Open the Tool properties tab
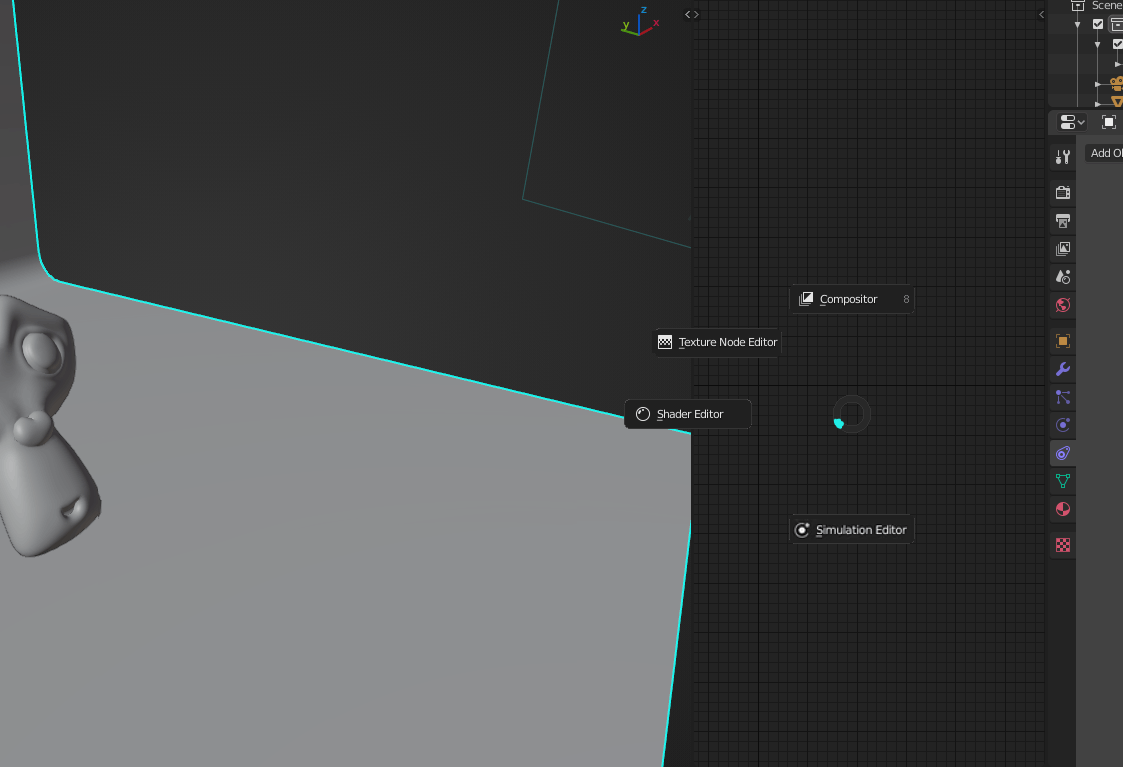 click(1063, 157)
